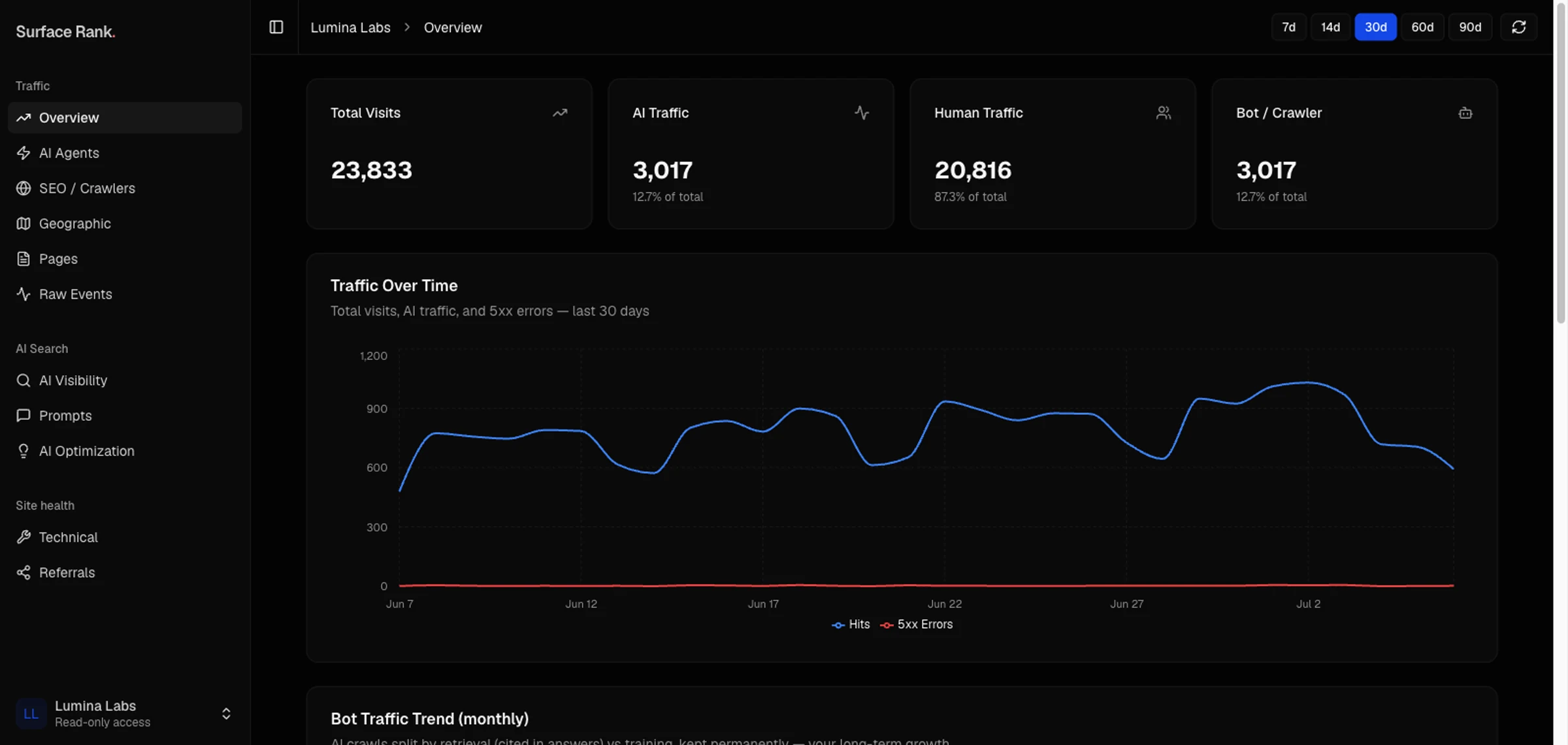Click the SEO / Crawlers globe icon
This screenshot has height=745, width=1568.
[x=24, y=188]
